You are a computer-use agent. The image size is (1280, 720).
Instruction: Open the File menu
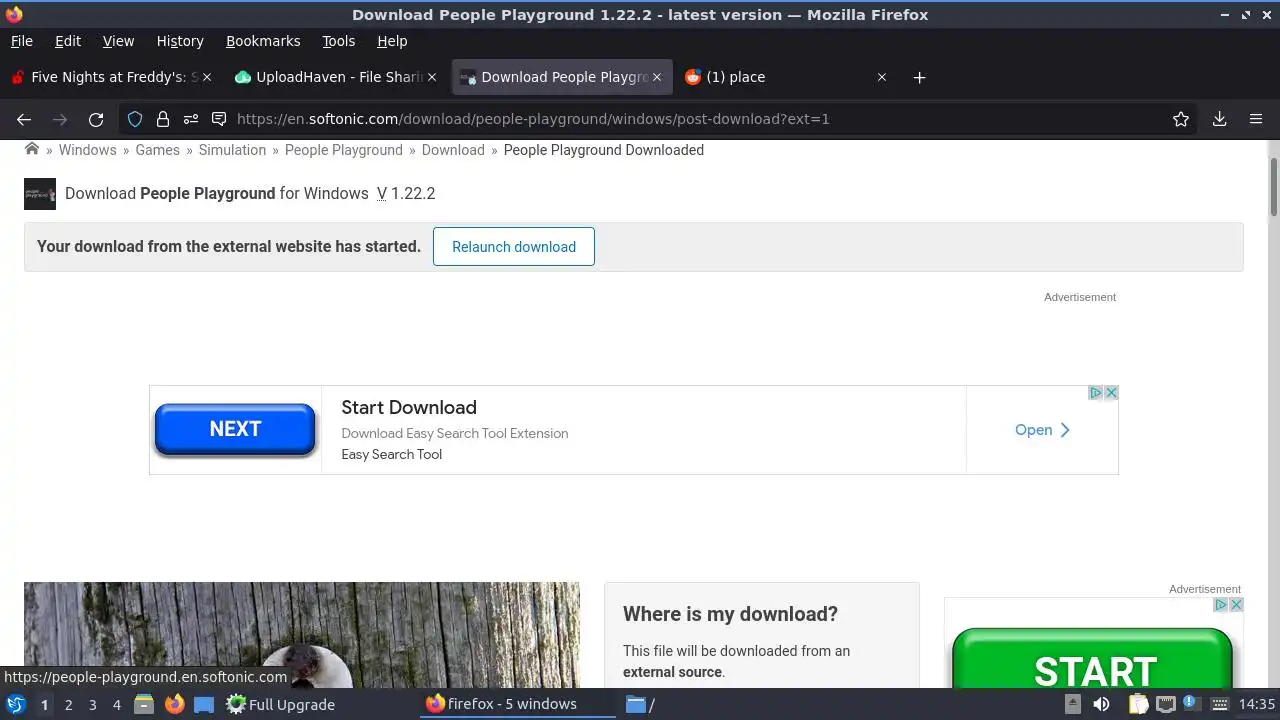21,41
